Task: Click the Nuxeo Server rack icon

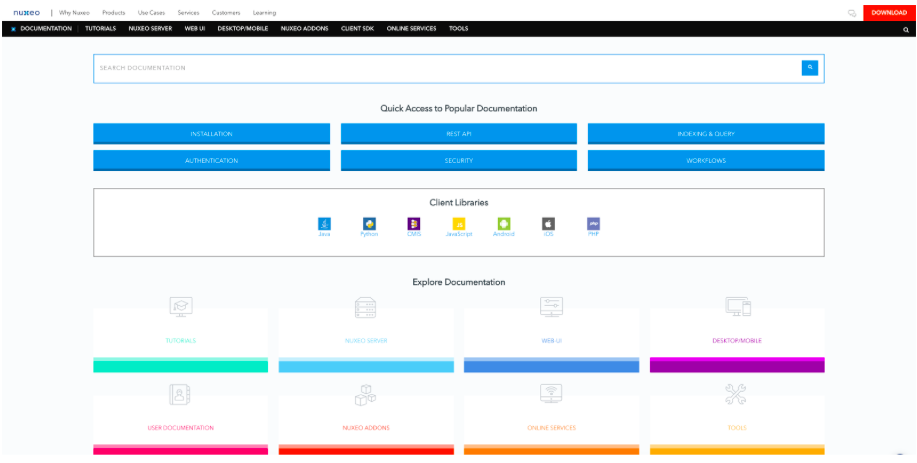Action: coord(366,307)
